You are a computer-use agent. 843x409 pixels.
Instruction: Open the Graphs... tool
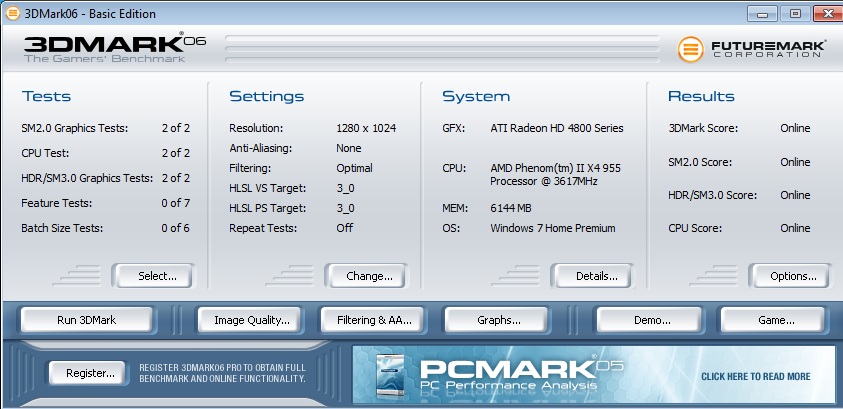tap(498, 320)
